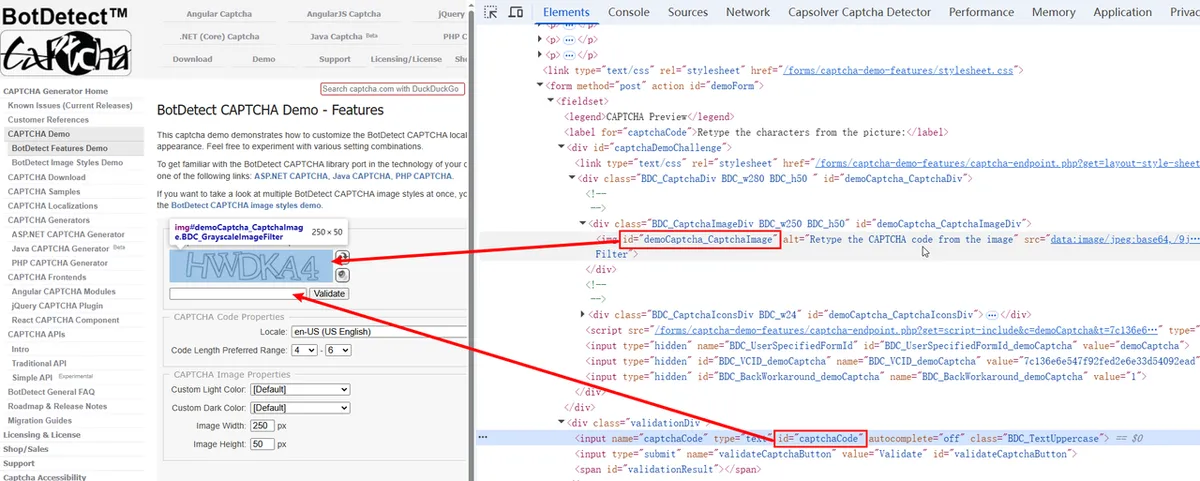Open the Support nav link in top bar
The height and width of the screenshot is (481, 1200).
(x=335, y=59)
